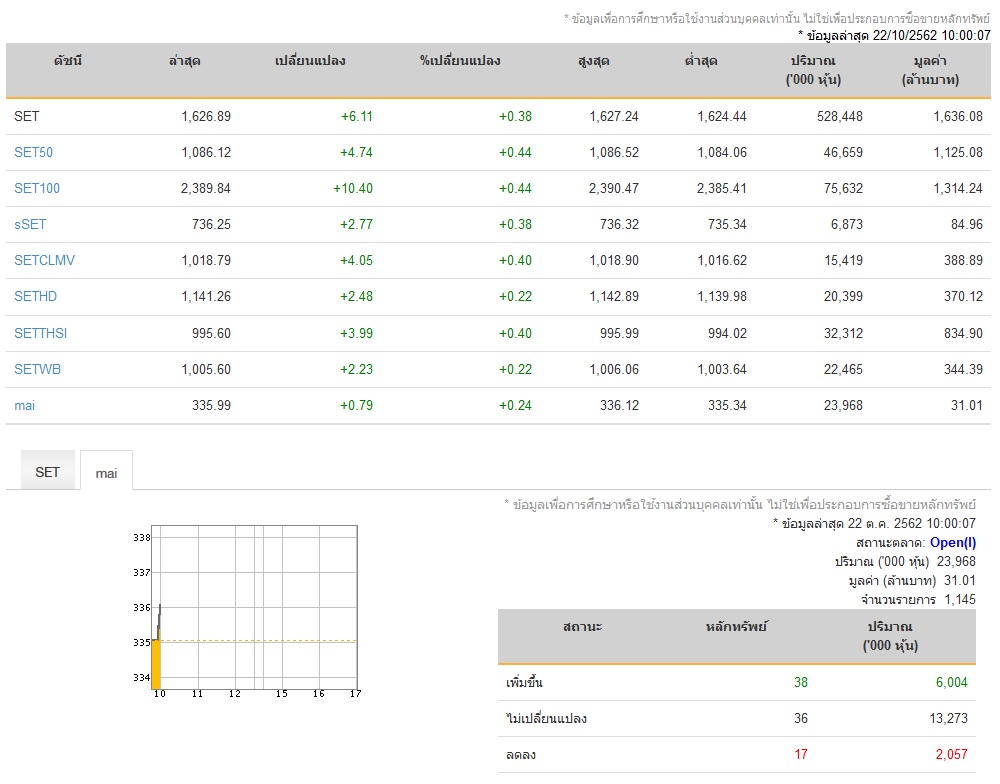Open the sSET index link

pos(30,225)
